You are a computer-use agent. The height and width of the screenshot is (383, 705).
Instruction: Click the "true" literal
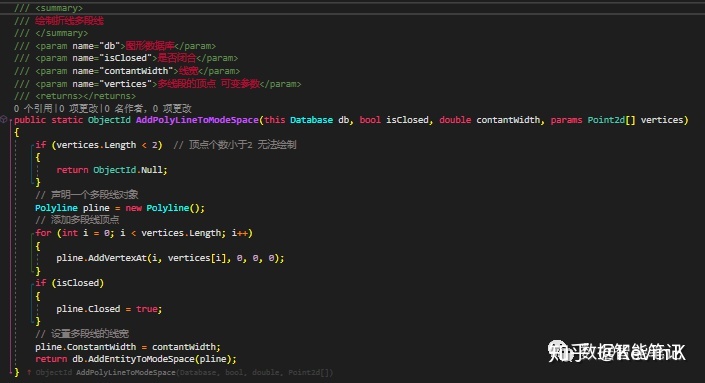tap(147, 309)
